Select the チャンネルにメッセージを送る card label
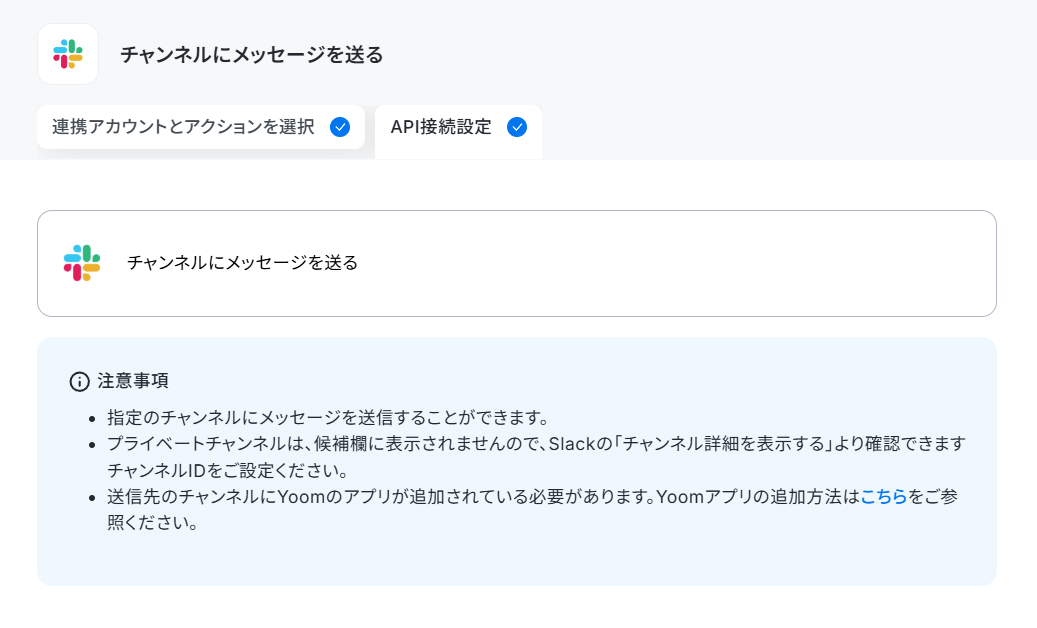The width and height of the screenshot is (1037, 628). click(242, 263)
